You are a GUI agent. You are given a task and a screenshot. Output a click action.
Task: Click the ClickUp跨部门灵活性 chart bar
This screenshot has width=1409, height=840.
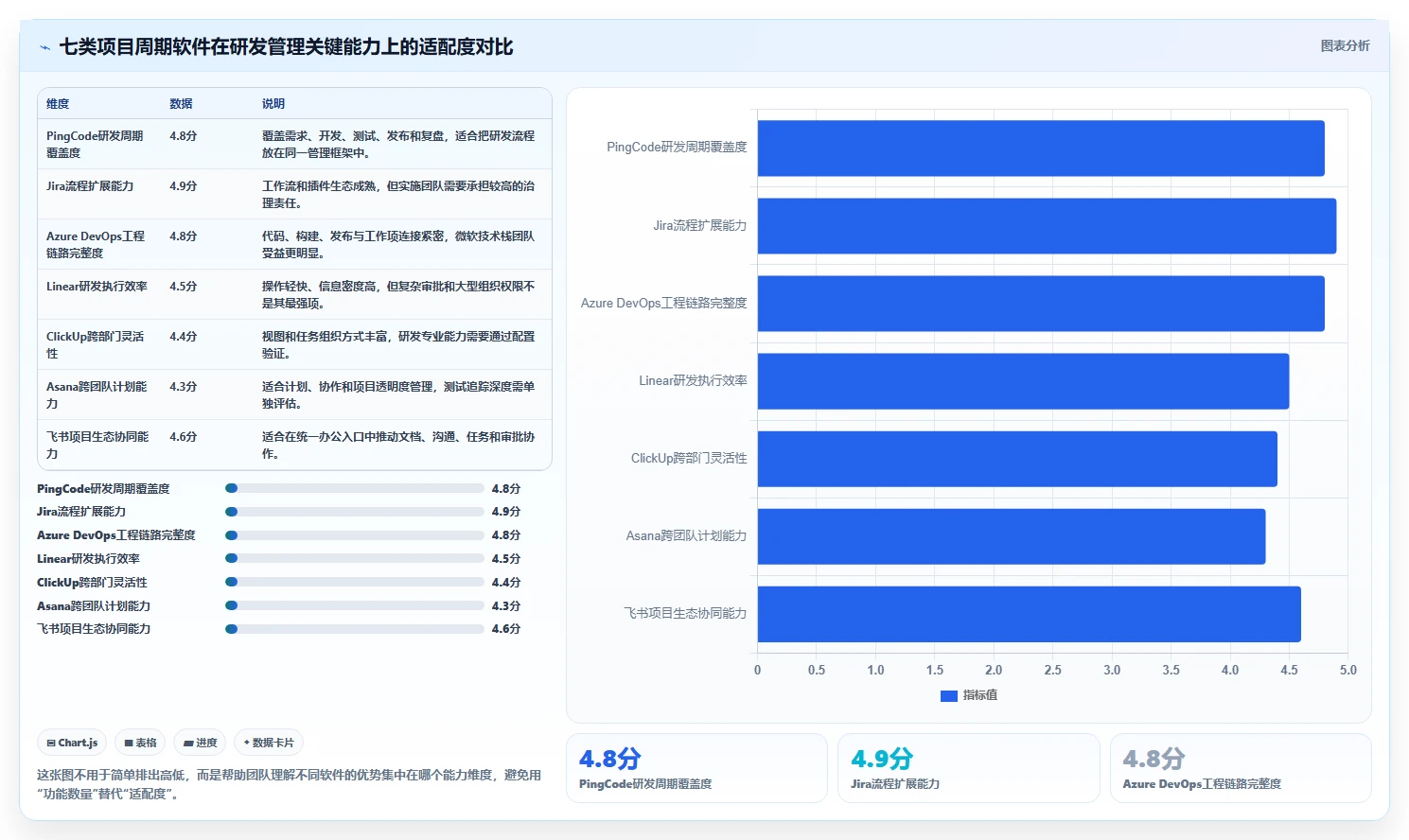(1017, 459)
